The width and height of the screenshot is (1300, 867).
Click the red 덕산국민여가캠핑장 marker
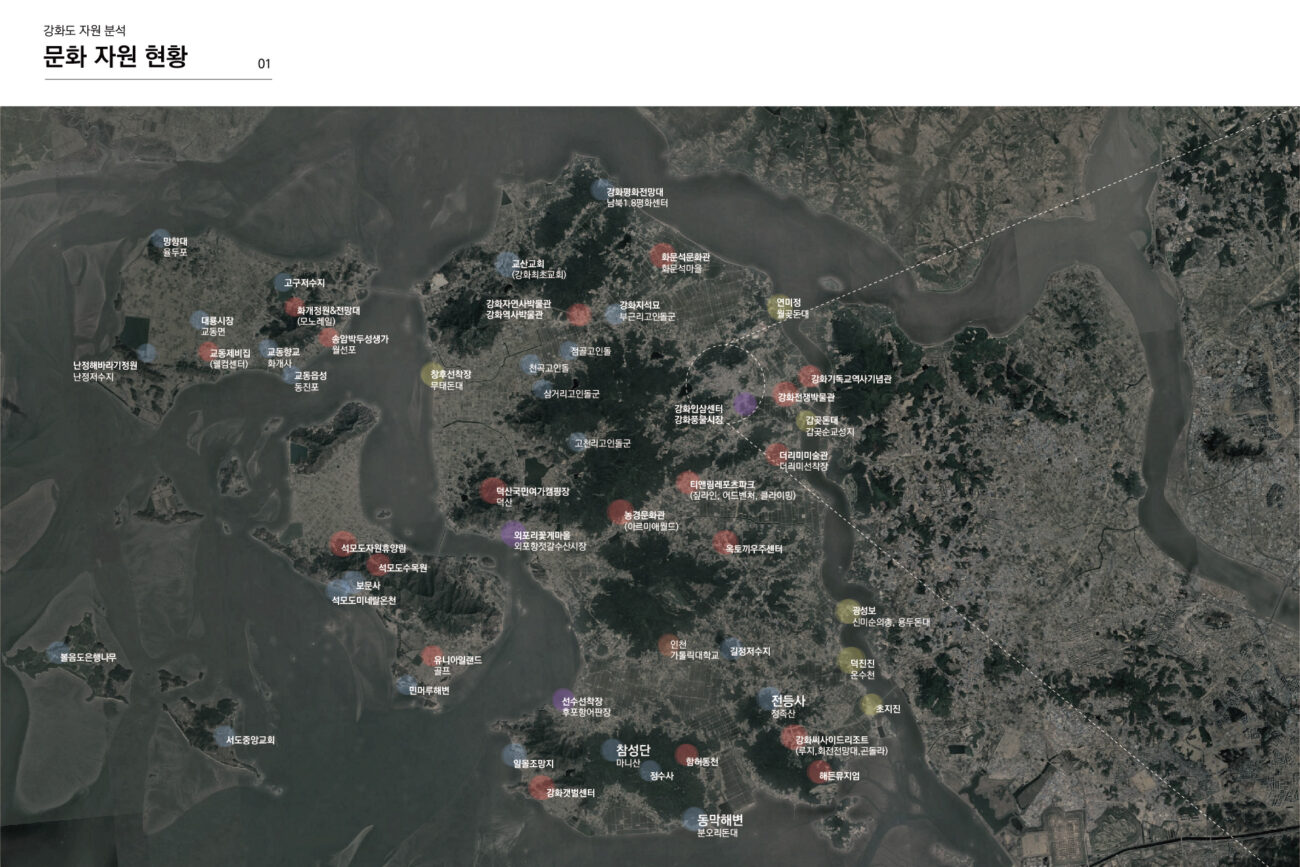pos(492,490)
